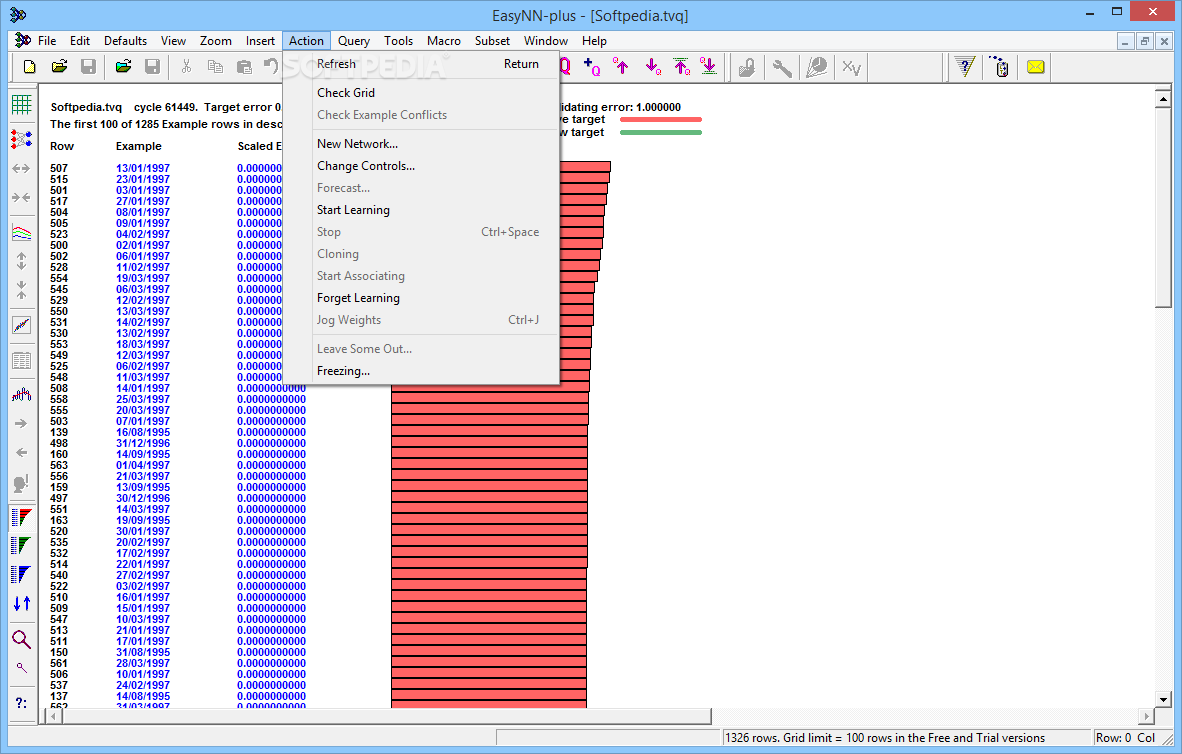Open the Tools menu
The image size is (1182, 754).
[398, 41]
